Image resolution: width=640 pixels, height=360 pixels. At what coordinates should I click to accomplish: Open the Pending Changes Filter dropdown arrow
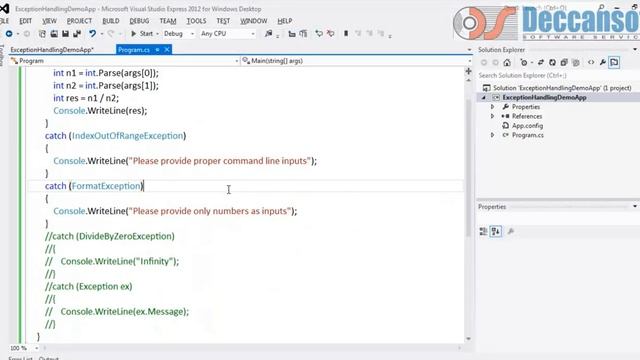pos(532,62)
